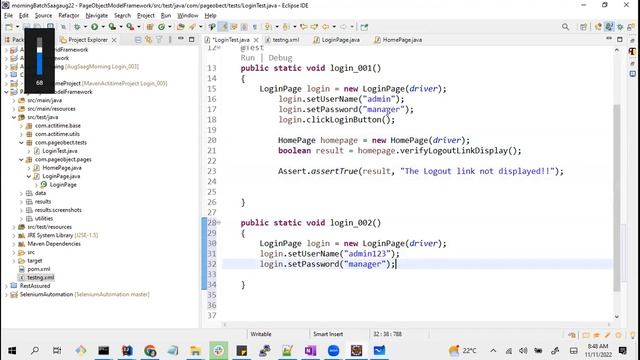Click the Run code lens link
The height and width of the screenshot is (360, 640).
(x=247, y=58)
